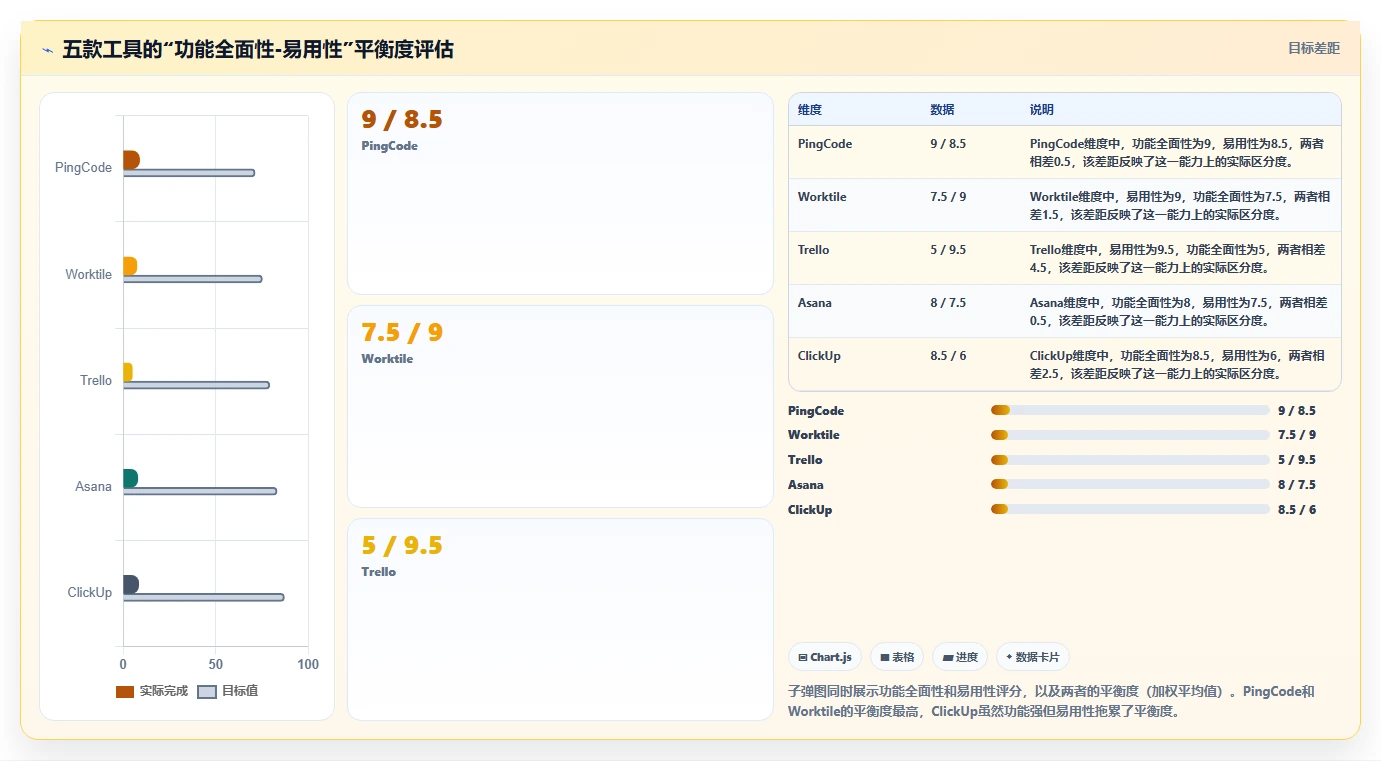Click the "7.5 / 9" value after Worktile progress bar
The image size is (1381, 761).
tap(1297, 435)
